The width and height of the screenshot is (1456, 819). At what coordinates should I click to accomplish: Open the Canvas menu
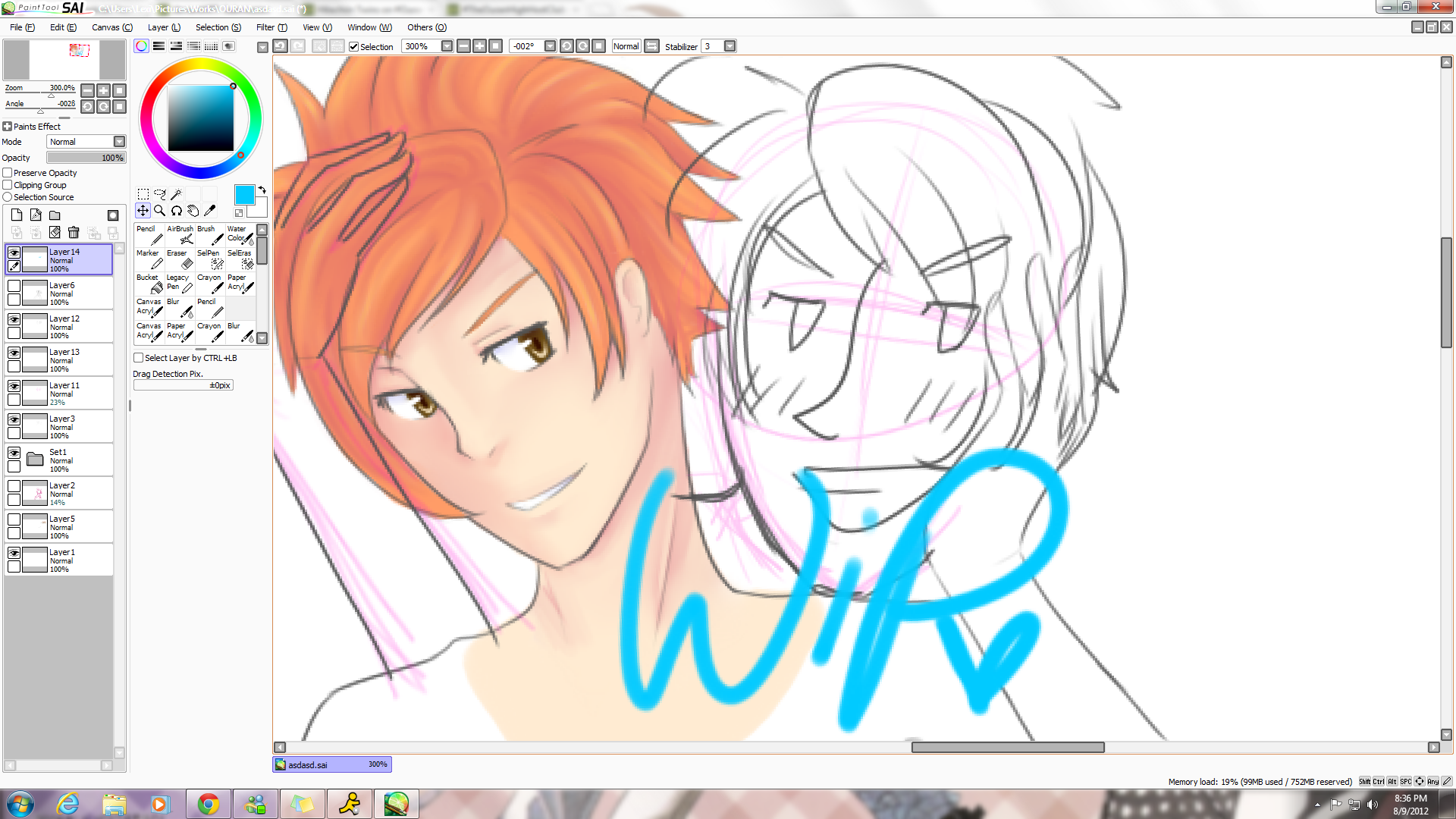click(x=111, y=27)
